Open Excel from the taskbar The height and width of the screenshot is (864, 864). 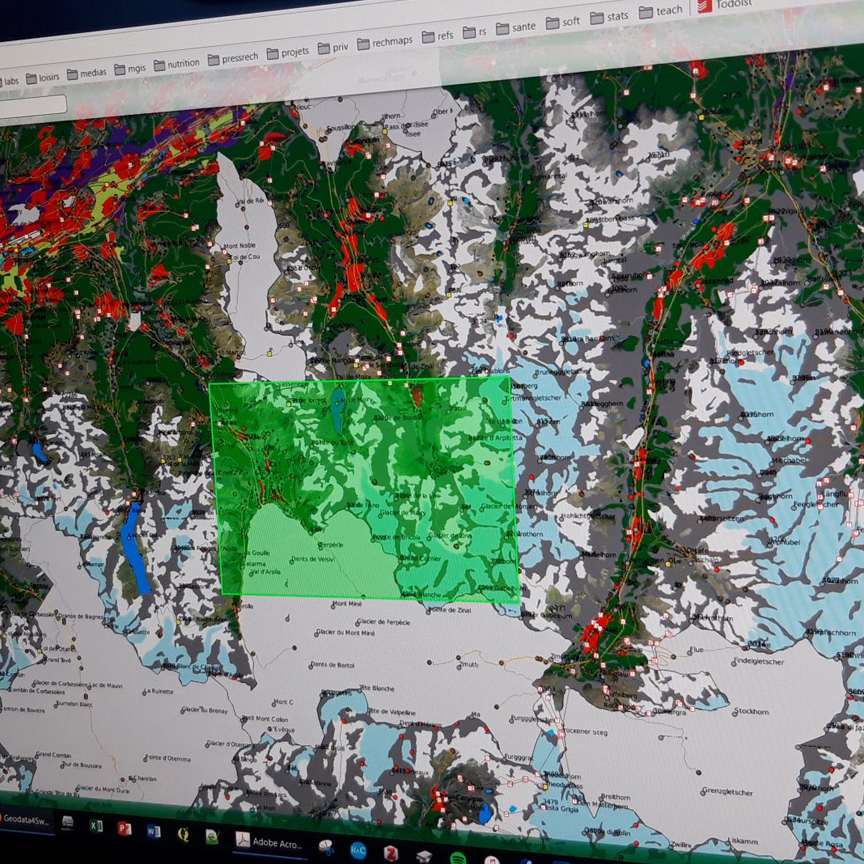click(x=96, y=827)
